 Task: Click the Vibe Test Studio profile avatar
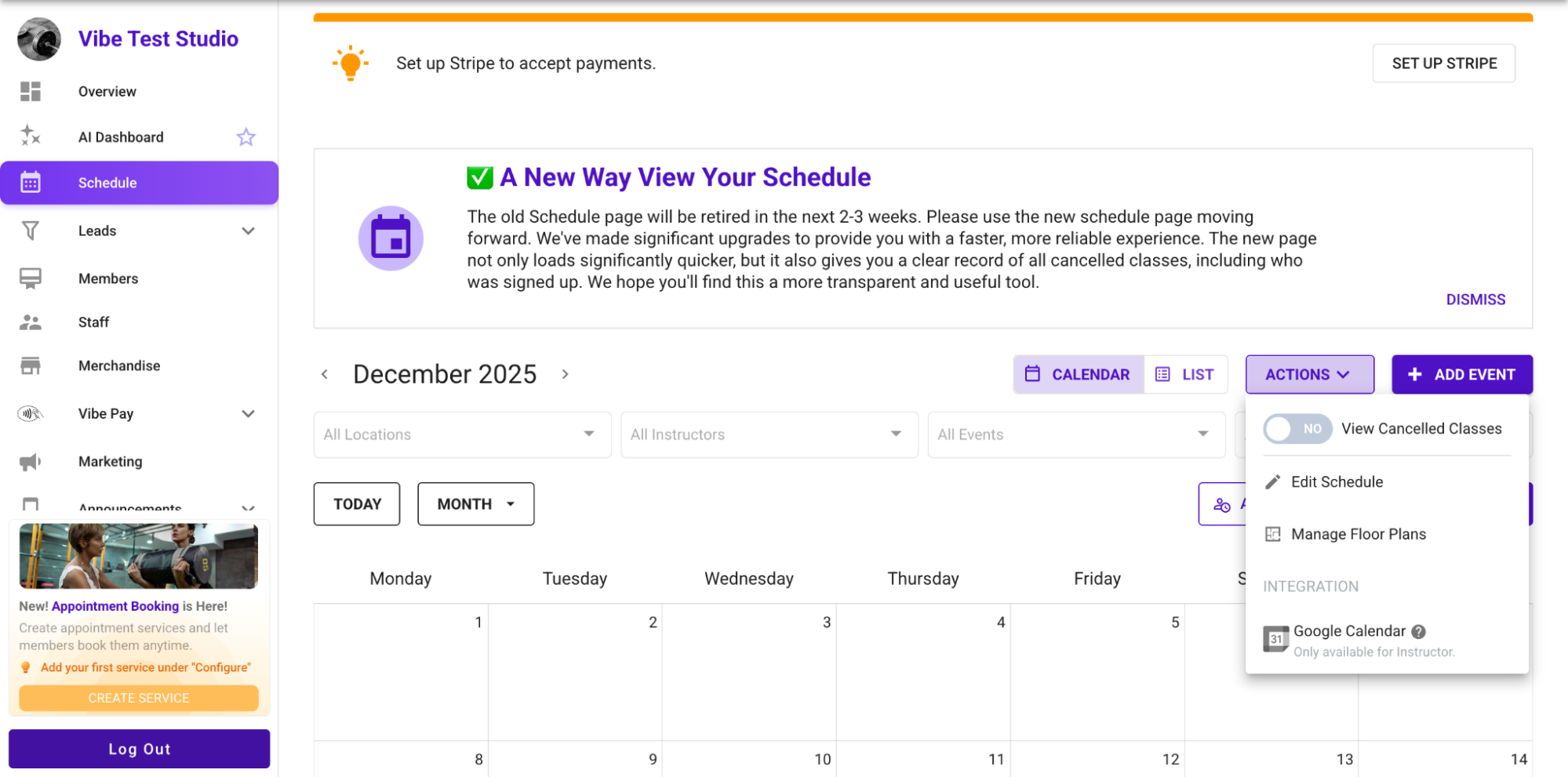tap(39, 39)
